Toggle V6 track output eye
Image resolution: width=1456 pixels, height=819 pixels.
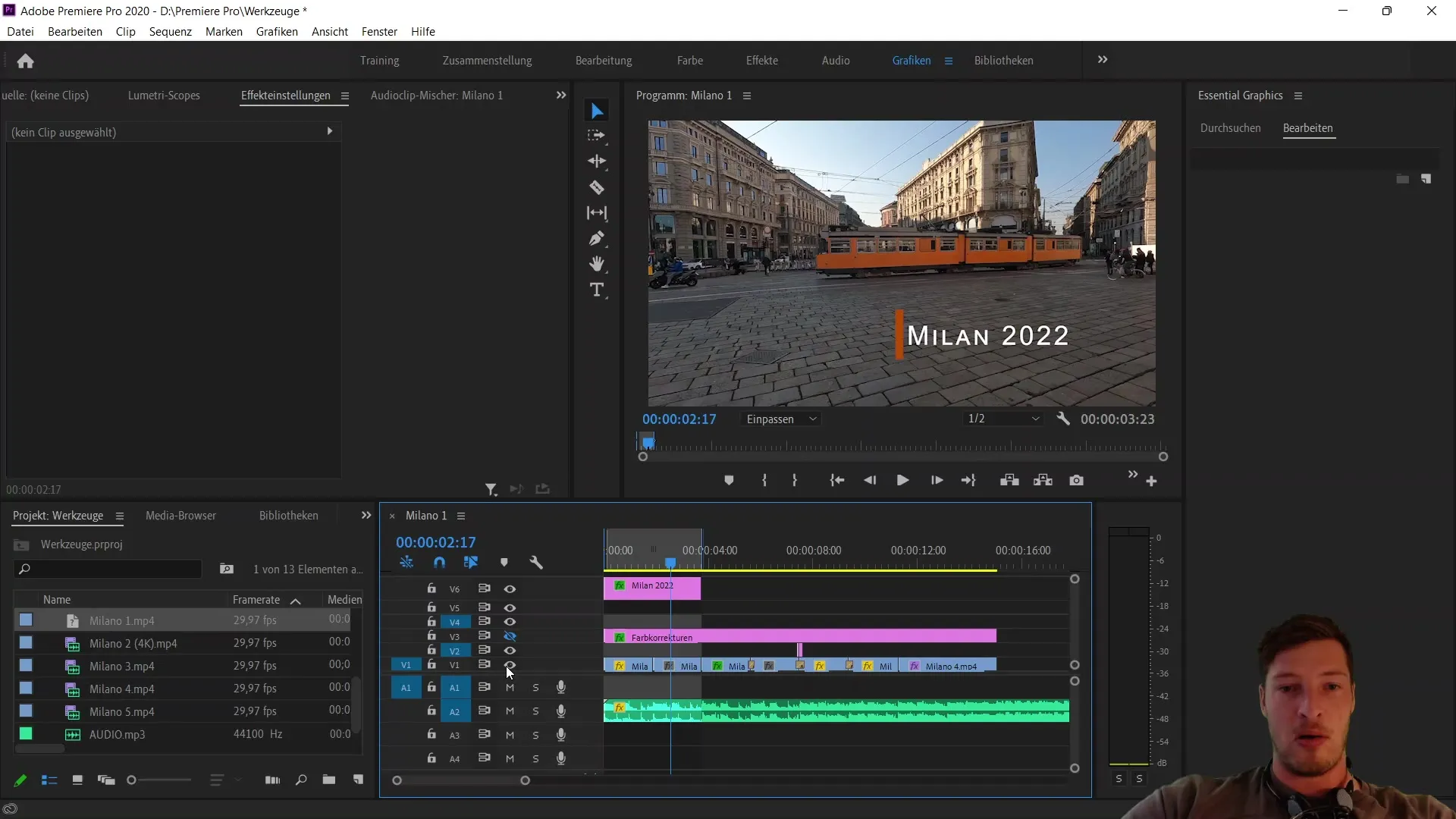pyautogui.click(x=510, y=589)
